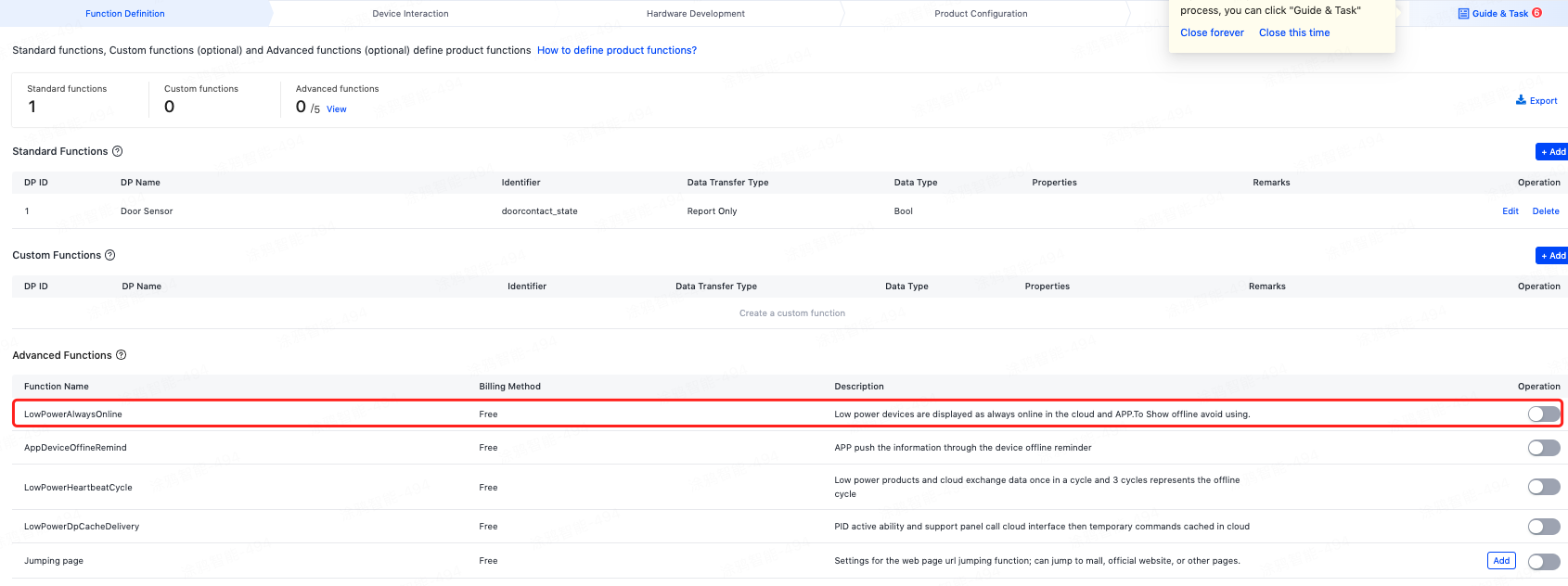Click the Custom Functions help icon
1568x586 pixels.
pos(110,255)
